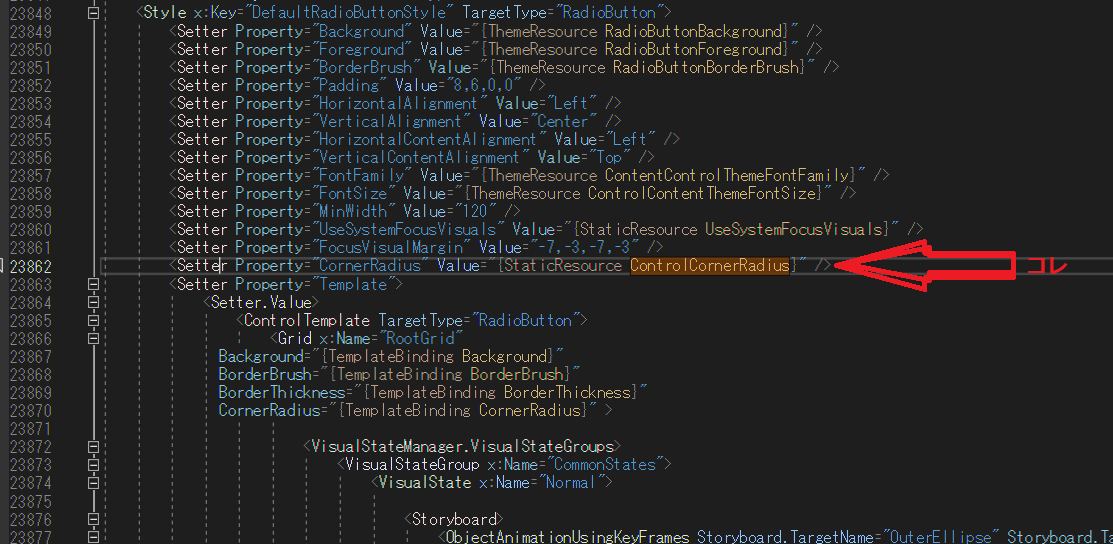Screen dimensions: 1113x544
Task: Collapse the ControlTemplate block at line 23865
Action: [x=92, y=320]
